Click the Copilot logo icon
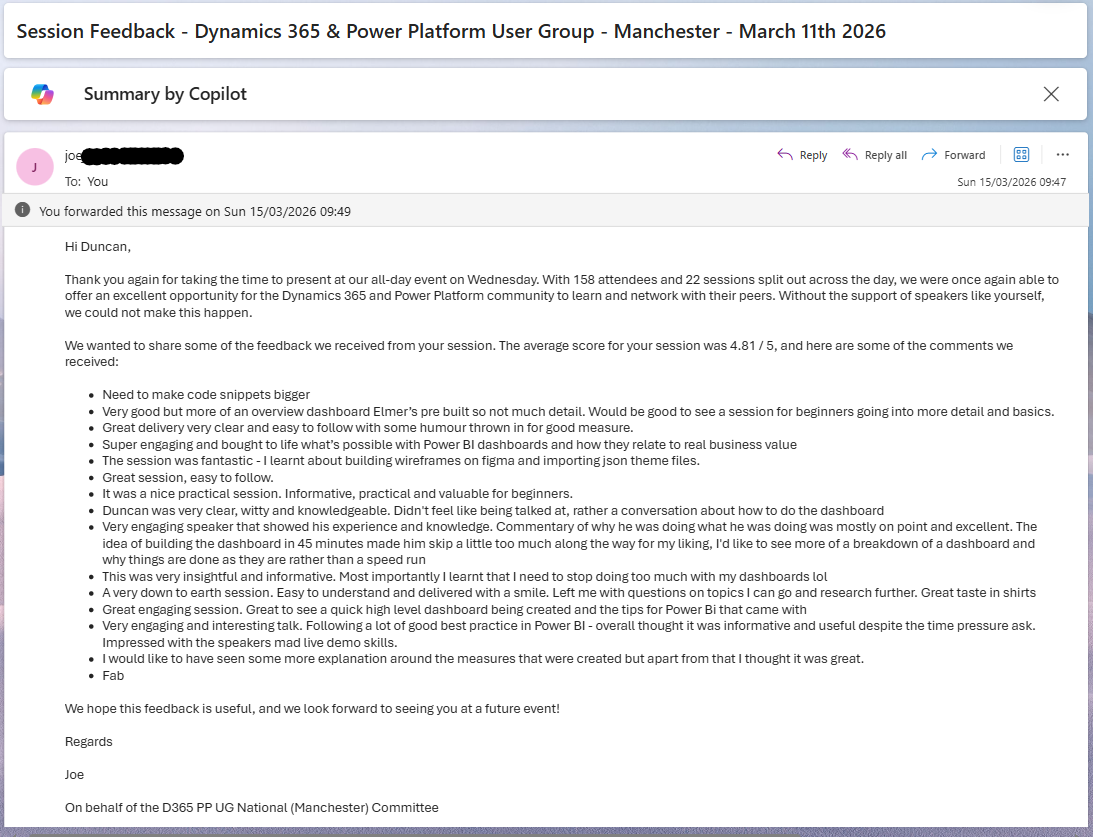This screenshot has height=837, width=1093. coord(43,94)
